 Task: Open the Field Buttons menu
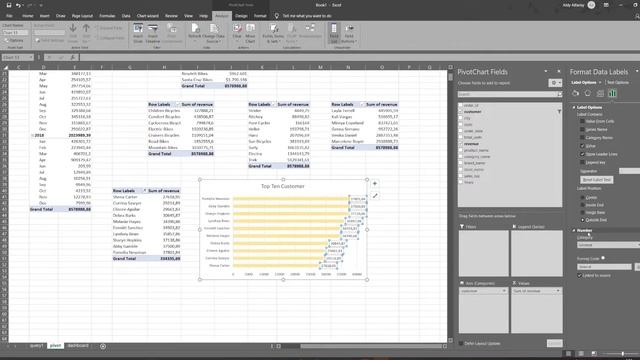(x=349, y=33)
